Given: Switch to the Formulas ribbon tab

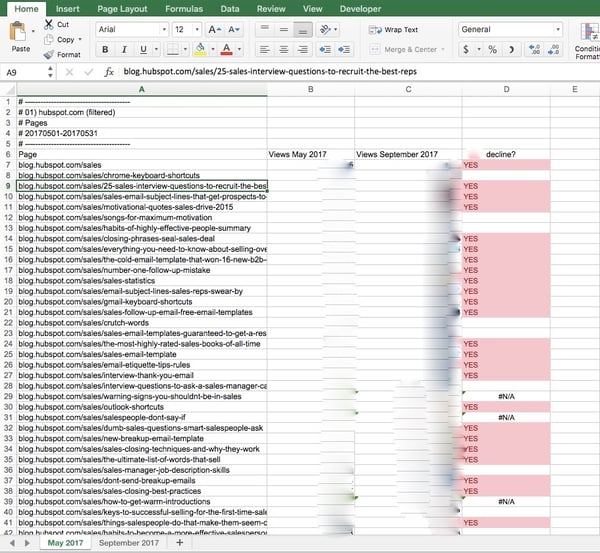Looking at the screenshot, I should pos(184,8).
